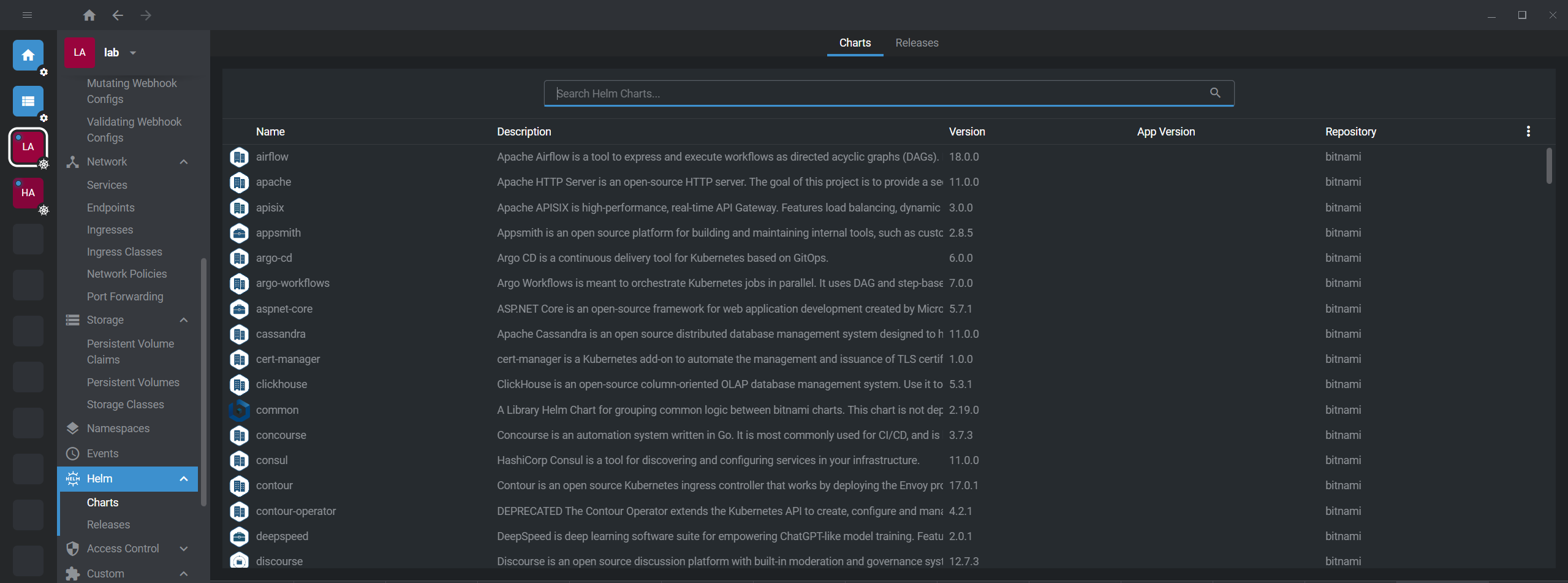Switch to the Releases tab
This screenshot has height=583, width=1568.
(x=917, y=43)
